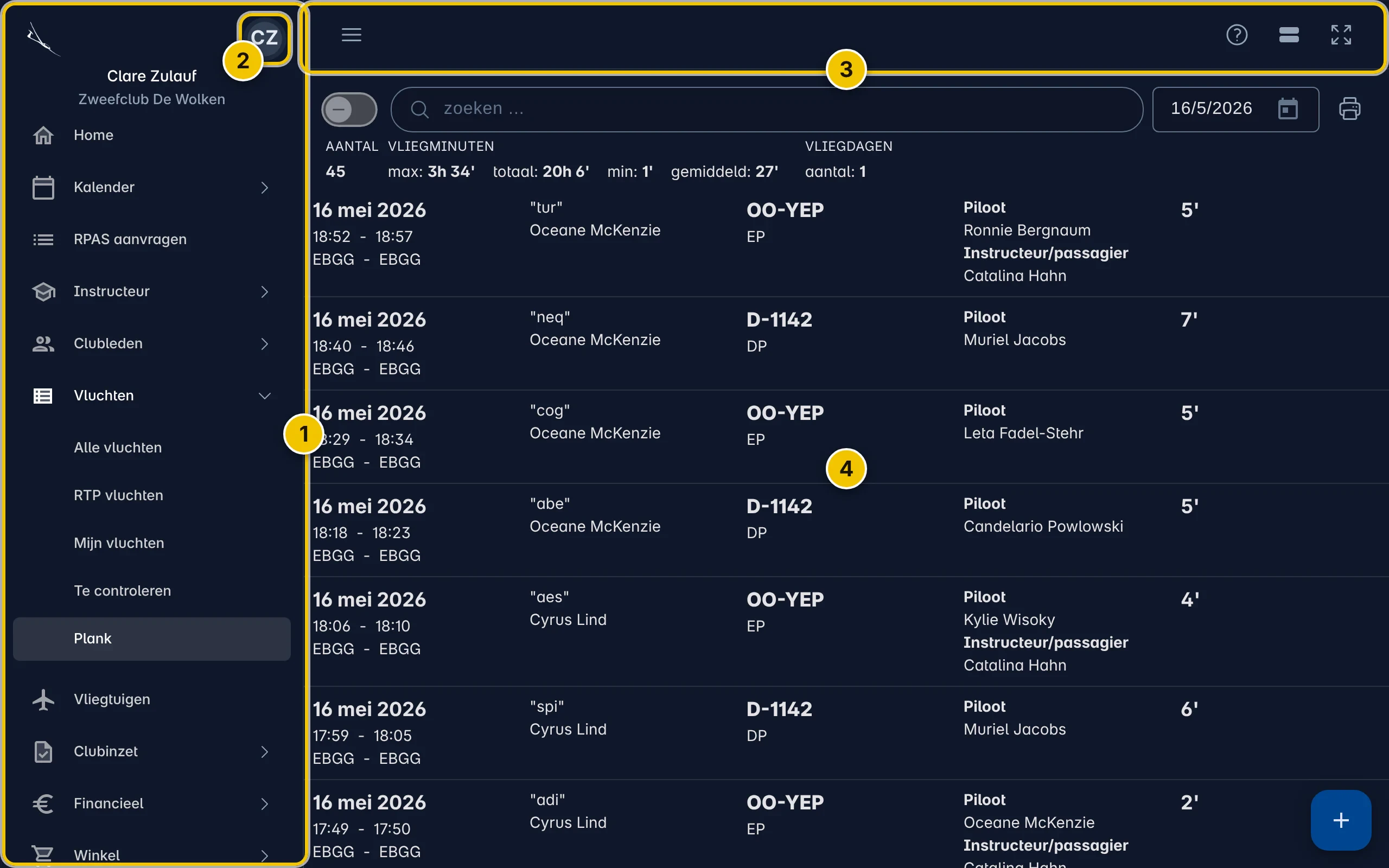Click in the zoeken search field
Screen dimensions: 1389x868
pos(767,109)
